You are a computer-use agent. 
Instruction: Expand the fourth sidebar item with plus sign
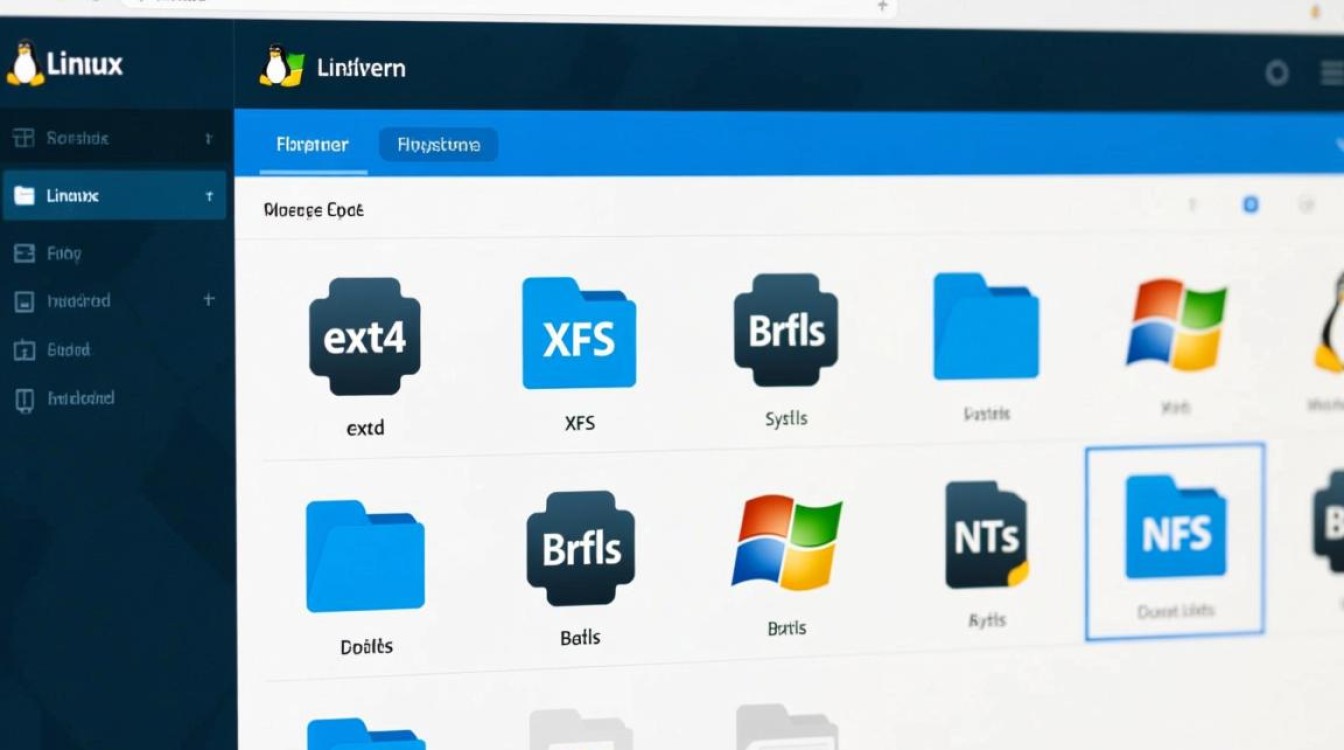click(x=207, y=300)
